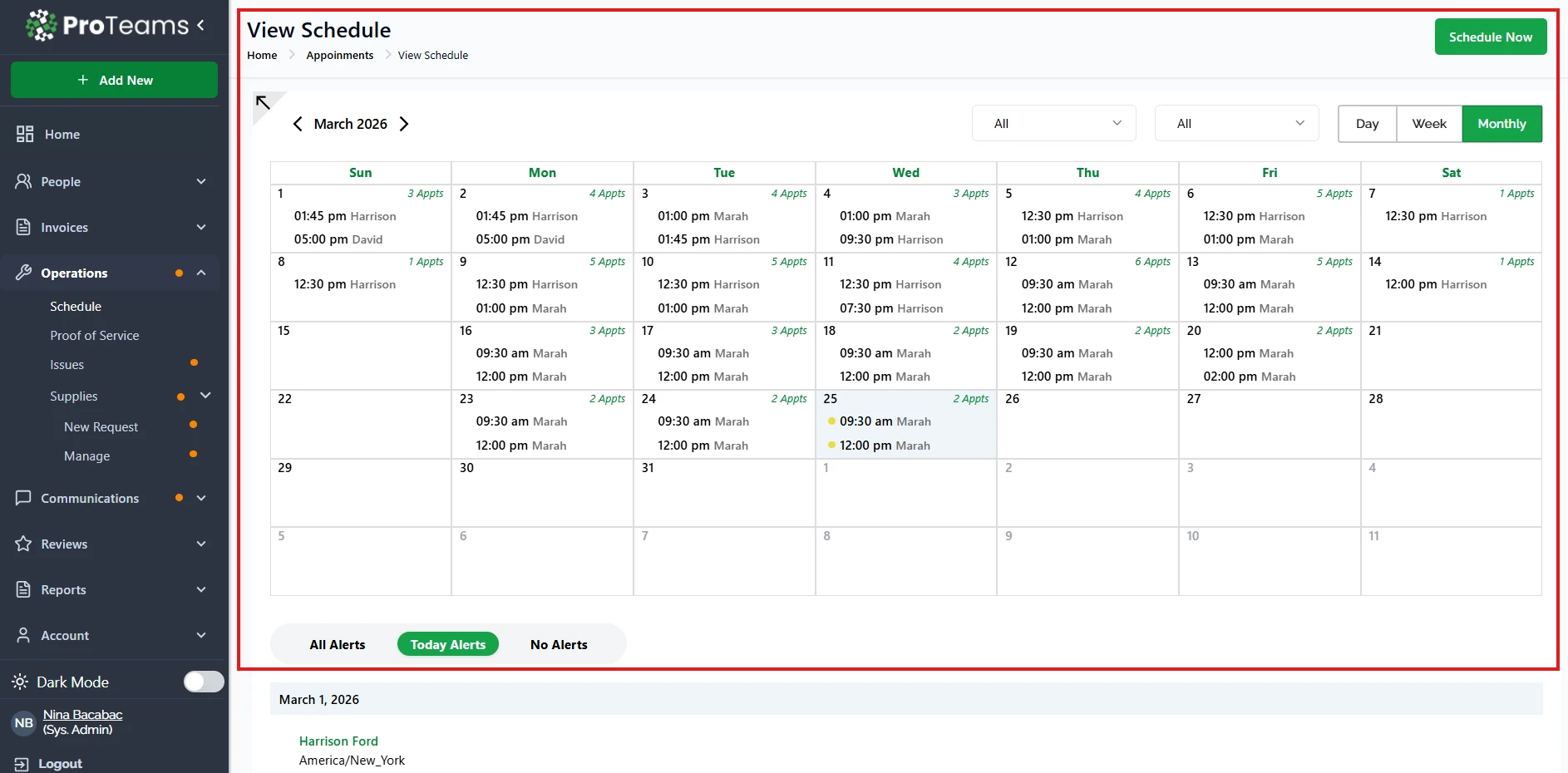Click the Home grid icon in sidebar

(x=25, y=134)
